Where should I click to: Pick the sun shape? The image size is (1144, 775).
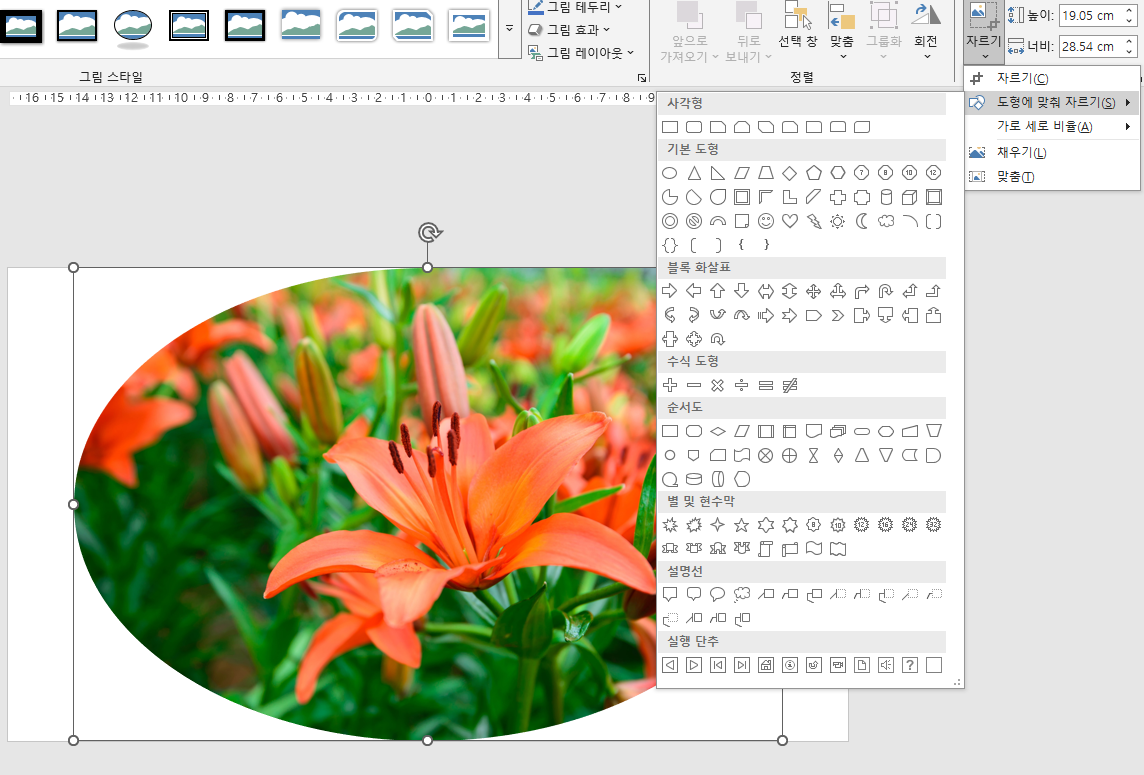tap(838, 221)
